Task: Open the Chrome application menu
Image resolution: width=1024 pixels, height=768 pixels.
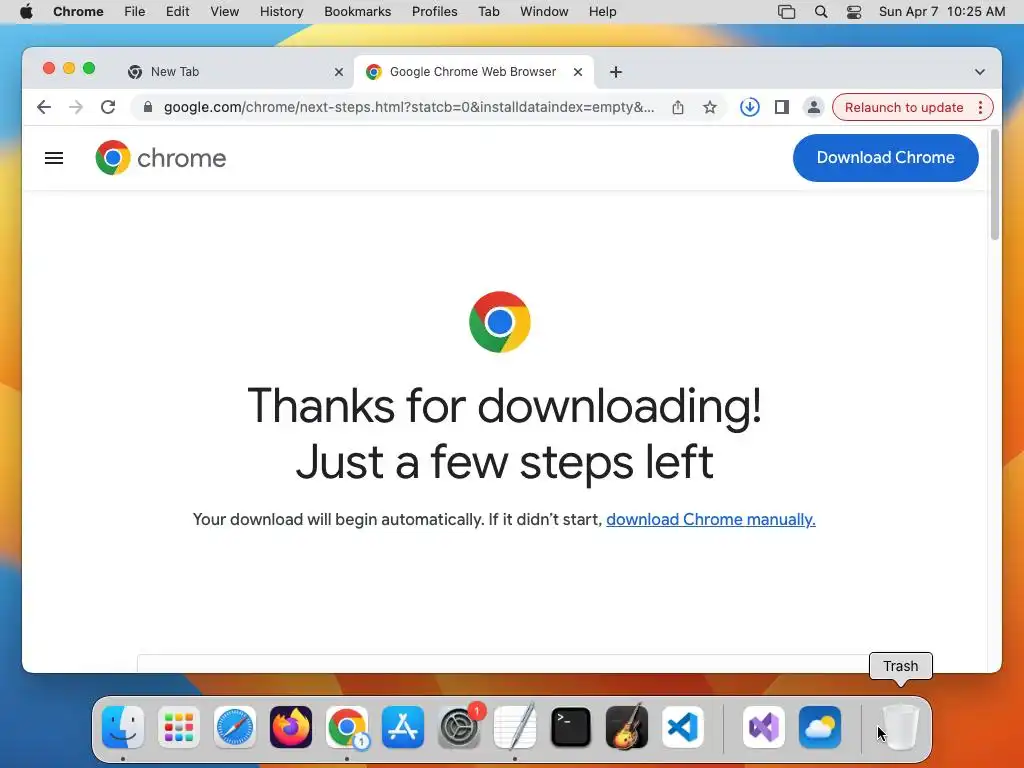Action: pyautogui.click(x=78, y=12)
